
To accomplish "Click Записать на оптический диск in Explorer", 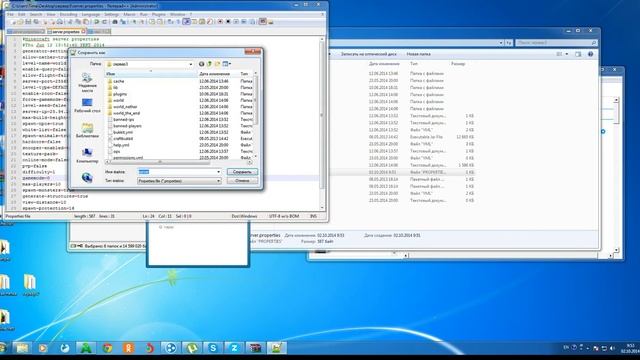I will tap(369, 54).
